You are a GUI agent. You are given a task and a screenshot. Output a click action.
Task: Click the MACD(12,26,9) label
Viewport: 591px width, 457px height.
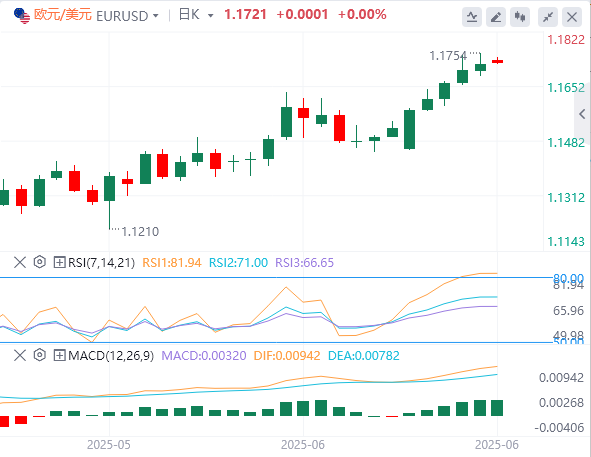pos(111,356)
